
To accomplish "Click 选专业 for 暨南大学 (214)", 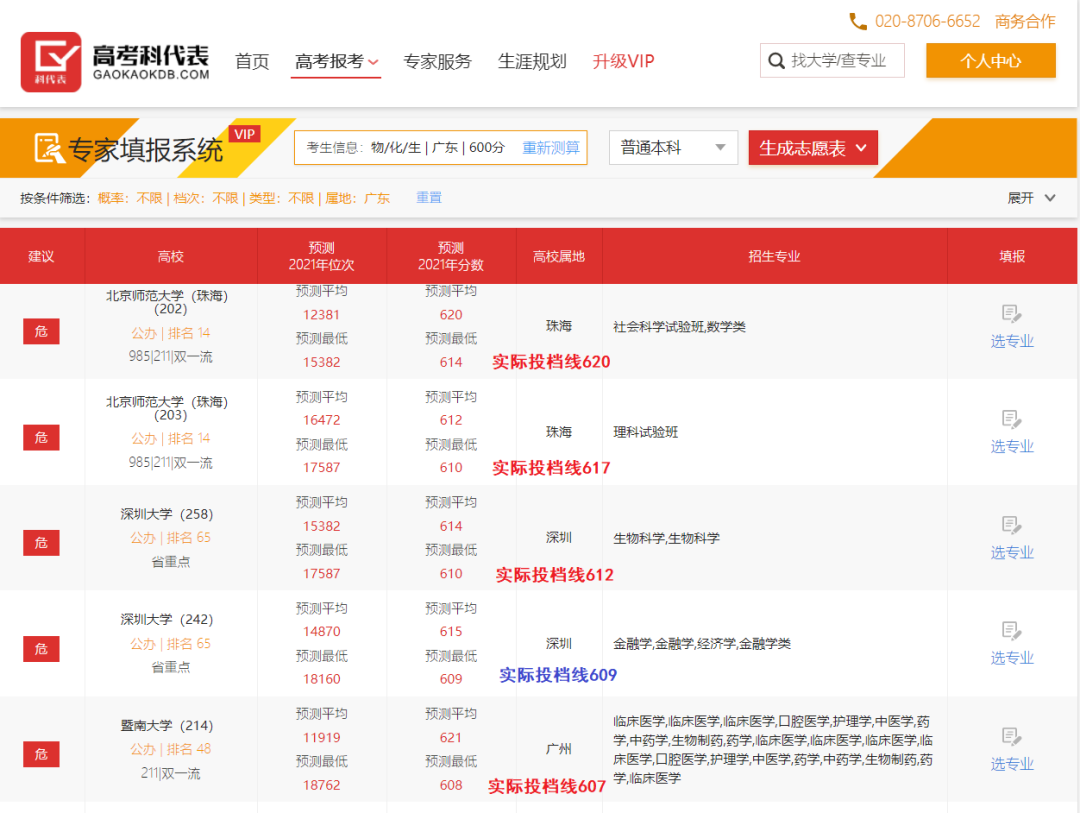I will pyautogui.click(x=1012, y=764).
